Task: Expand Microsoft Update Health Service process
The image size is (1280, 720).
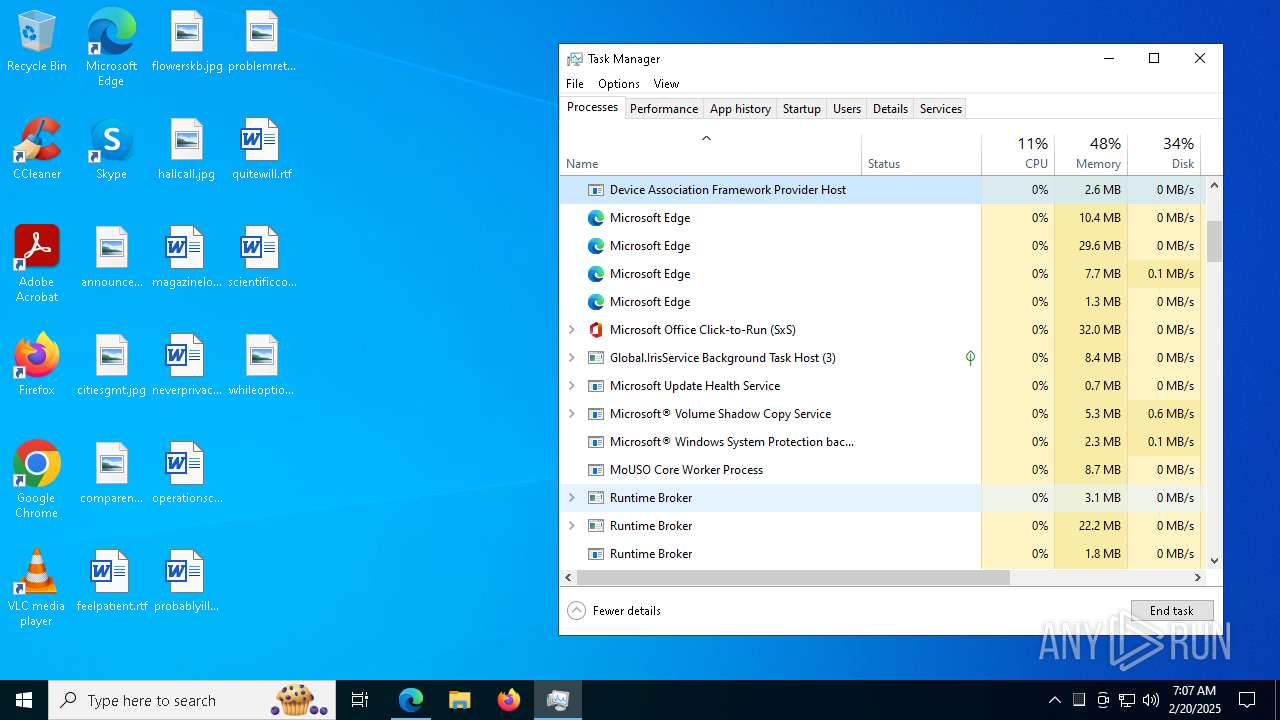Action: [572, 386]
